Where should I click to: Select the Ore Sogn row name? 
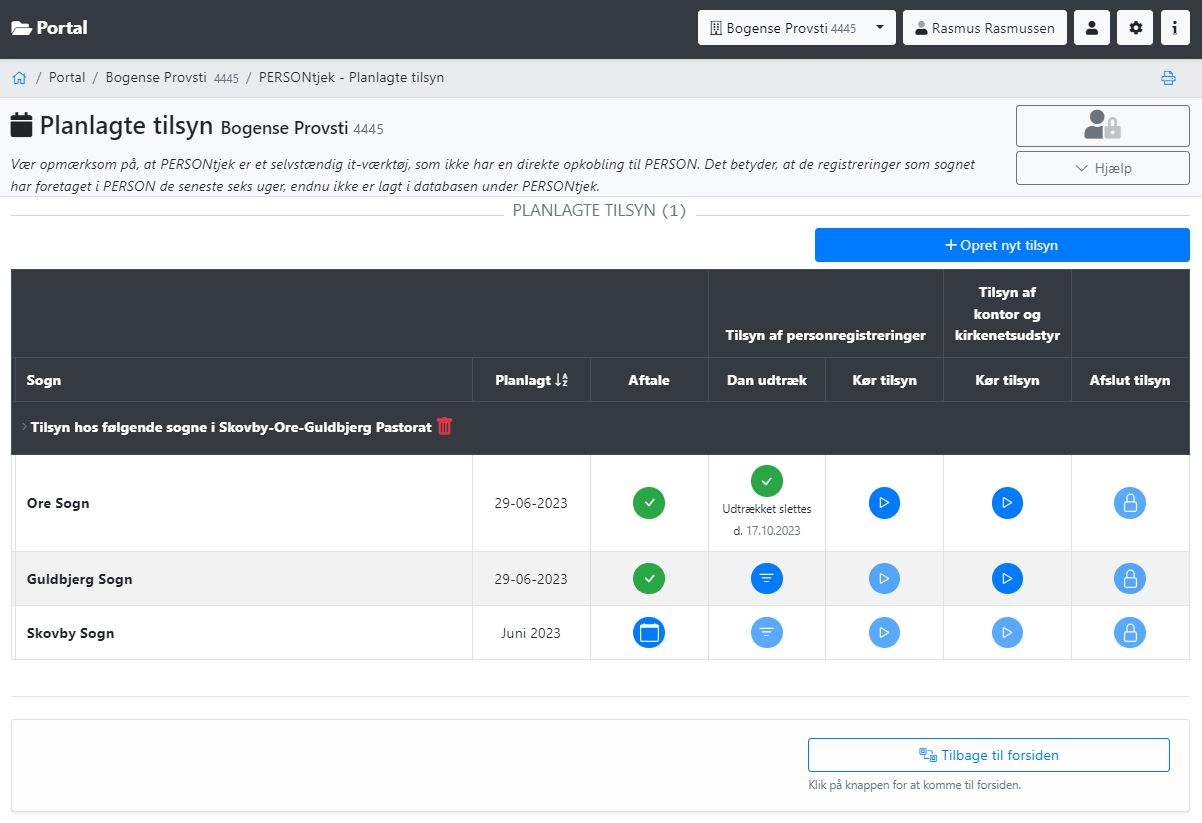(x=58, y=503)
